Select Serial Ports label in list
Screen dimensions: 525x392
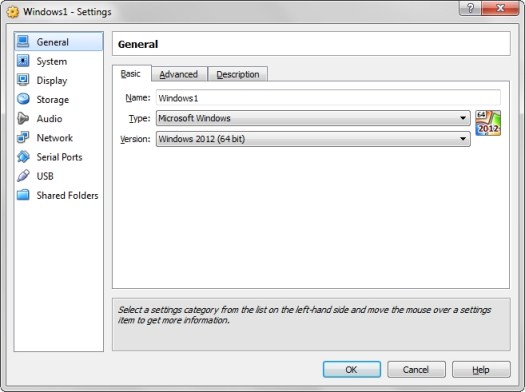(60, 157)
